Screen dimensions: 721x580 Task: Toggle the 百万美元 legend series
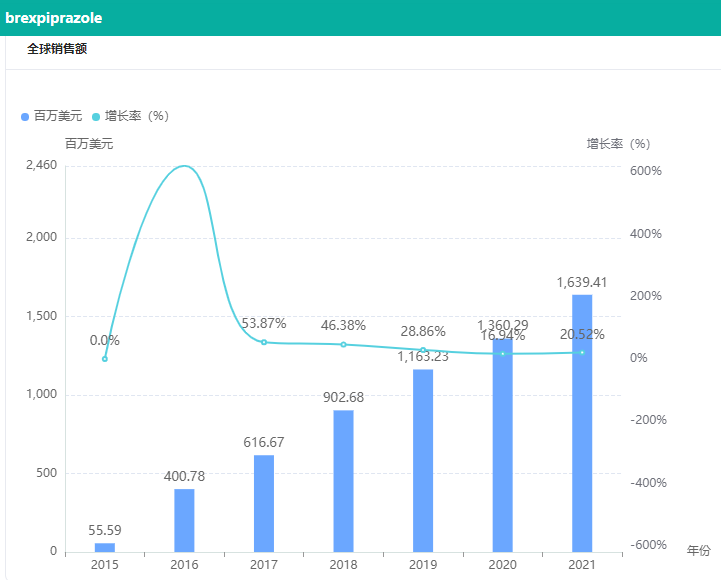52,116
